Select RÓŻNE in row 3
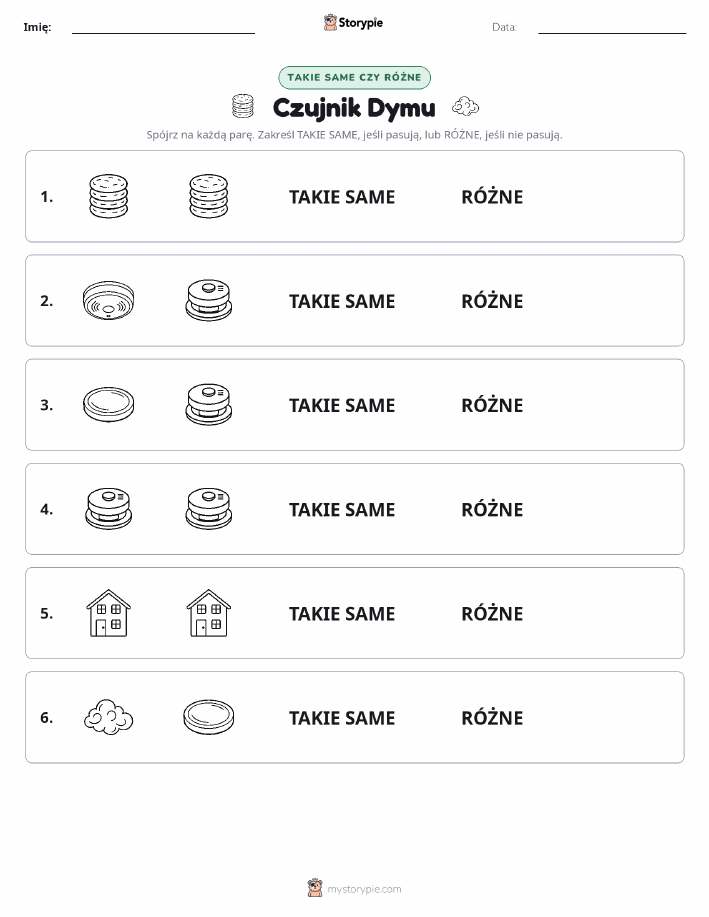The width and height of the screenshot is (709, 917). pos(492,405)
